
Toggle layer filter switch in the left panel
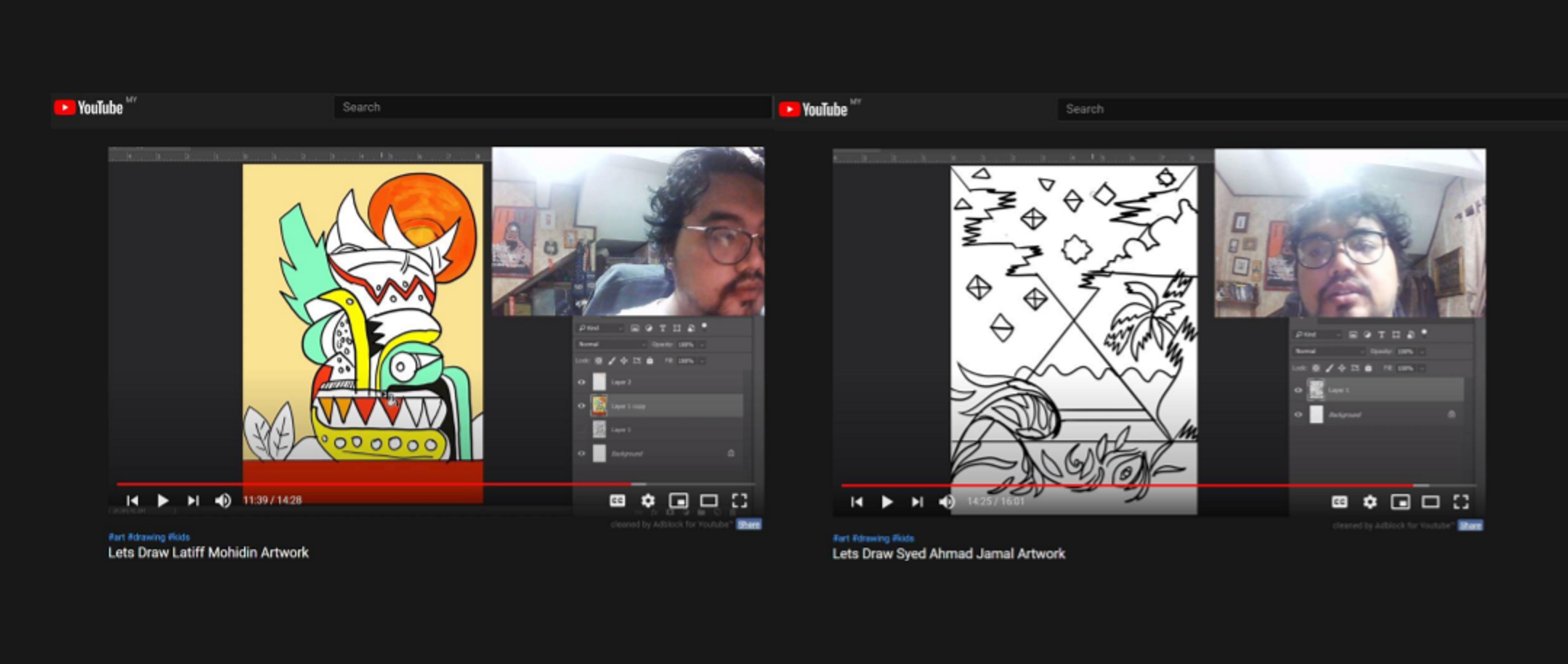pos(704,326)
